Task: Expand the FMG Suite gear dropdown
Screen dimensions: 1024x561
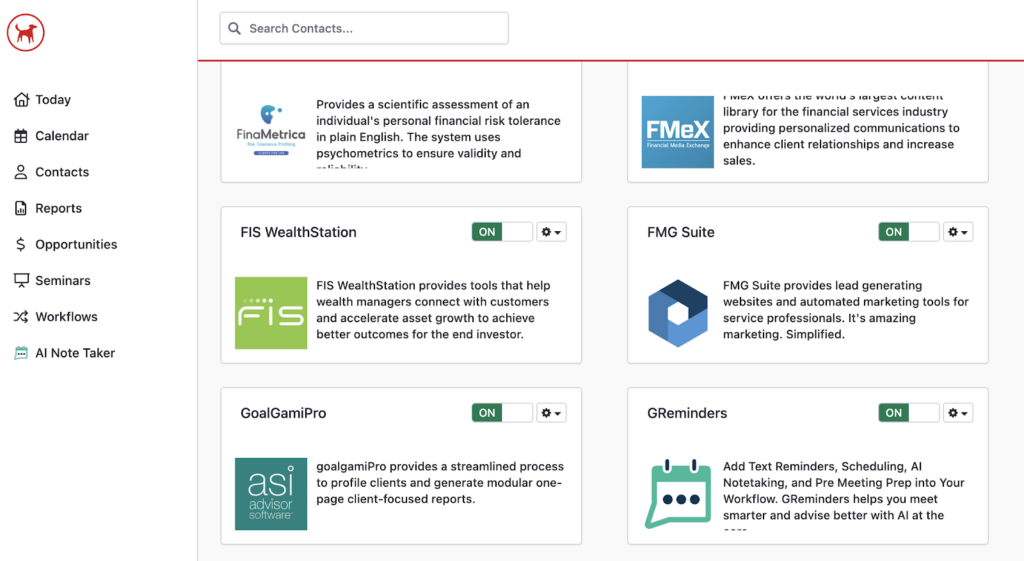Action: point(957,232)
